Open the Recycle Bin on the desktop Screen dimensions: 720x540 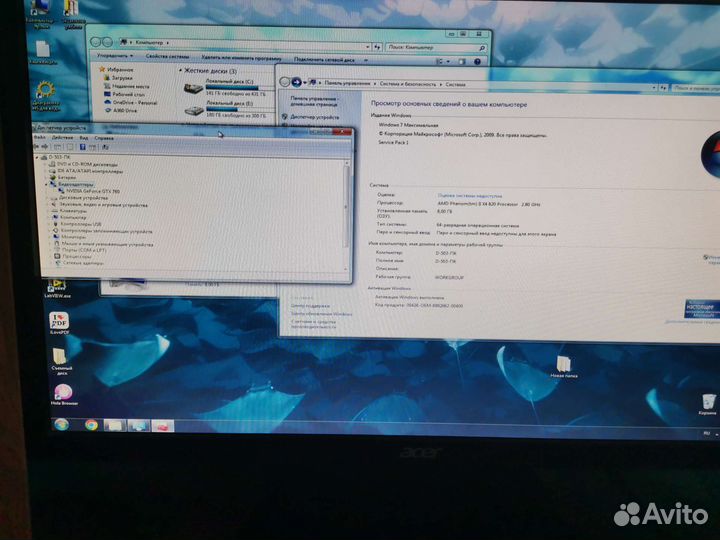707,401
